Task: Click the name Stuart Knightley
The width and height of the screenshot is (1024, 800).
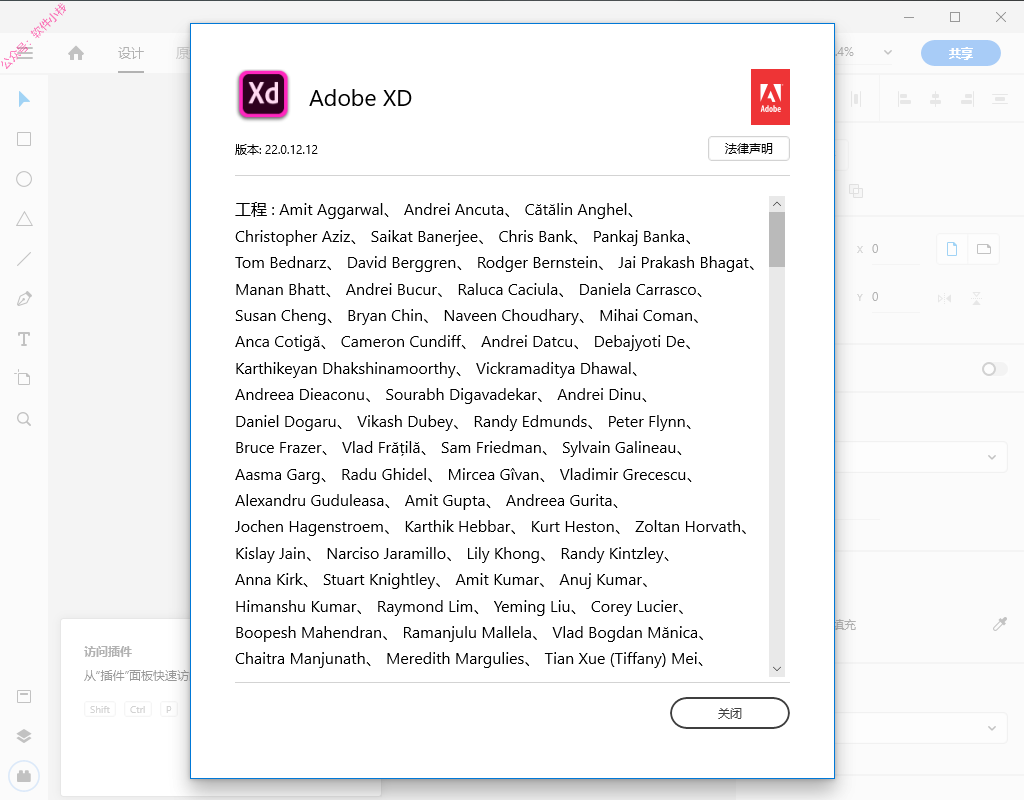Action: [379, 579]
